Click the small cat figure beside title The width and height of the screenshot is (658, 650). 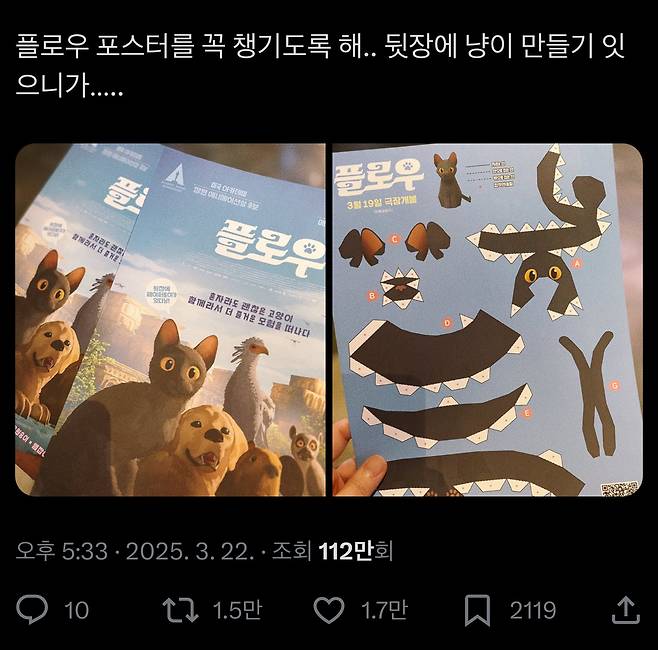[x=450, y=180]
